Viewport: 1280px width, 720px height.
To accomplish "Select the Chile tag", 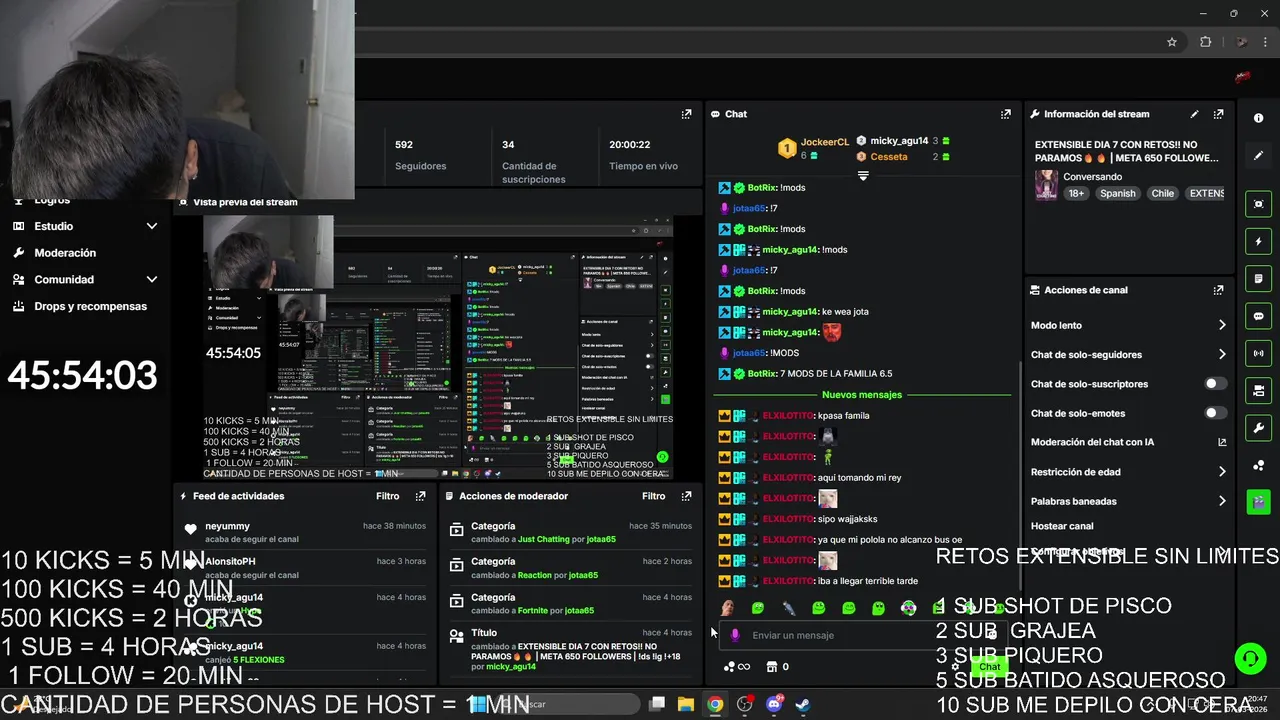I will 1163,194.
